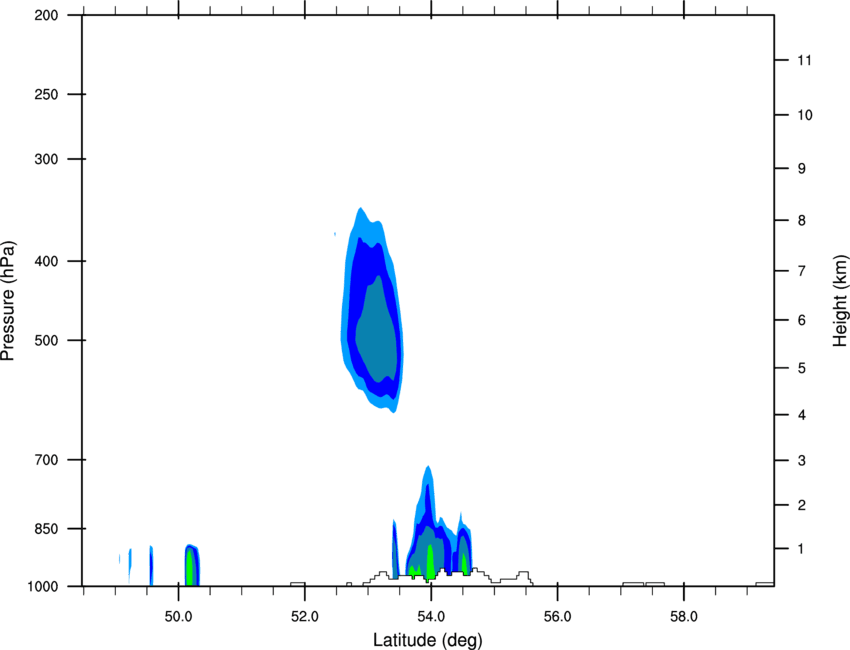The height and width of the screenshot is (650, 850).
Task: Pick the 7 km height tick label
Action: coord(802,271)
